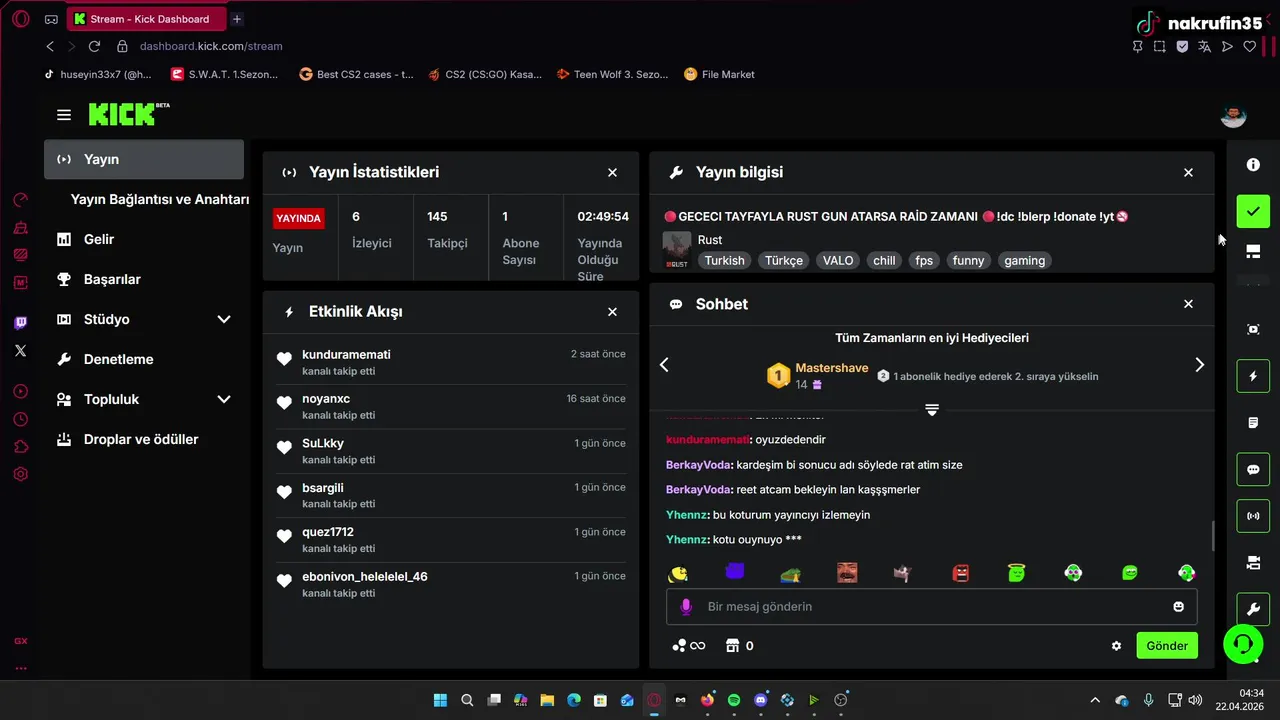
Task: Select Yayın in the sidebar
Action: coord(144,159)
